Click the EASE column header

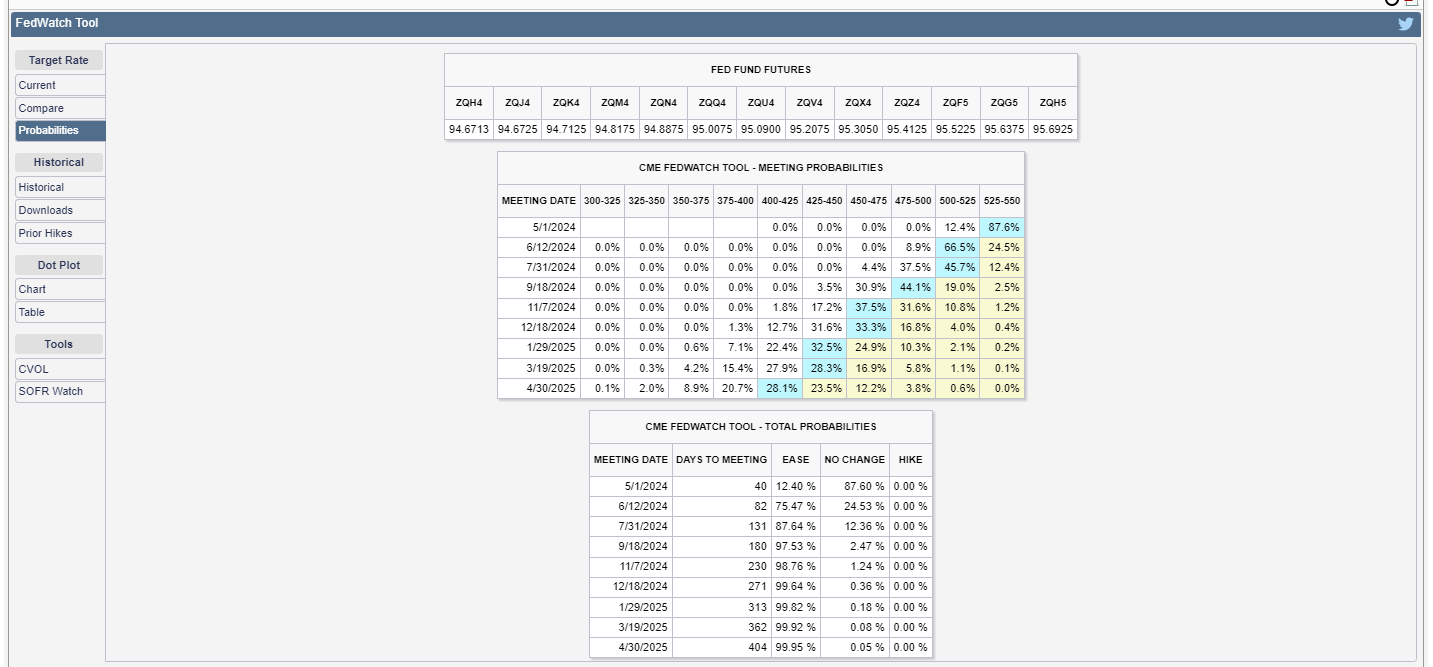[x=796, y=460]
